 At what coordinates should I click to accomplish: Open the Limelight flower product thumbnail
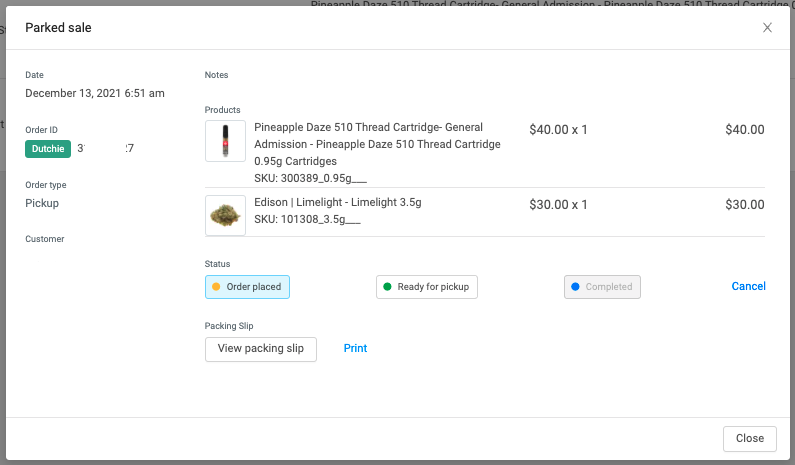point(225,215)
